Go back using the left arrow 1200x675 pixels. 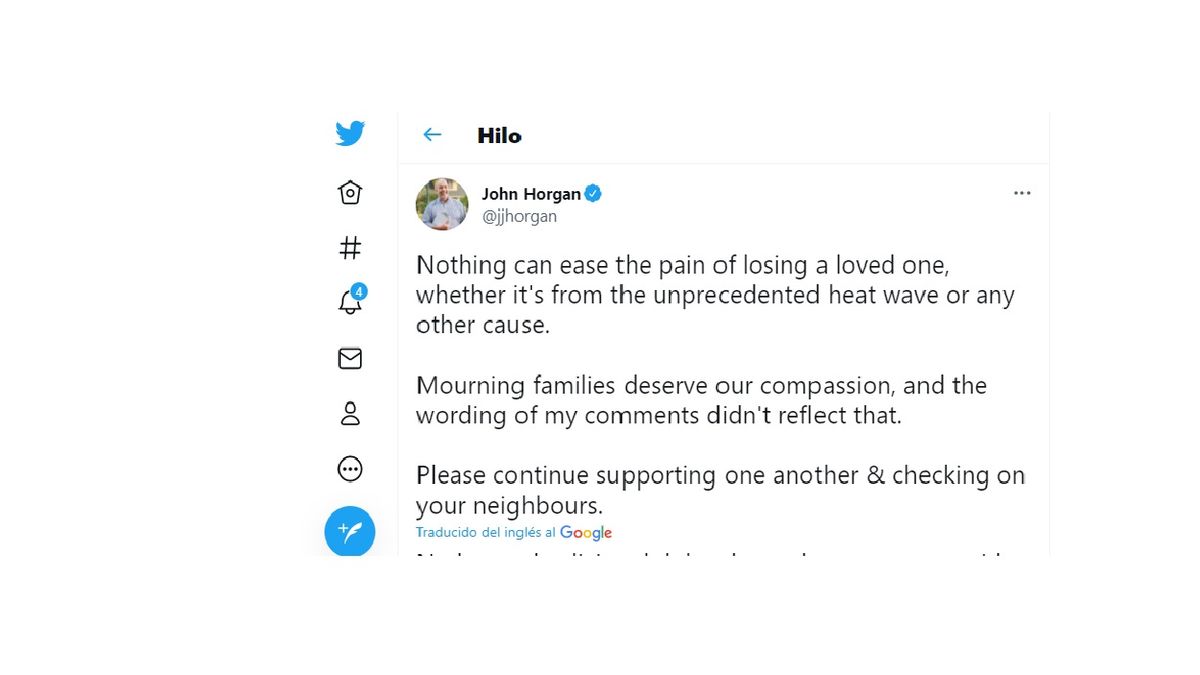[x=432, y=135]
